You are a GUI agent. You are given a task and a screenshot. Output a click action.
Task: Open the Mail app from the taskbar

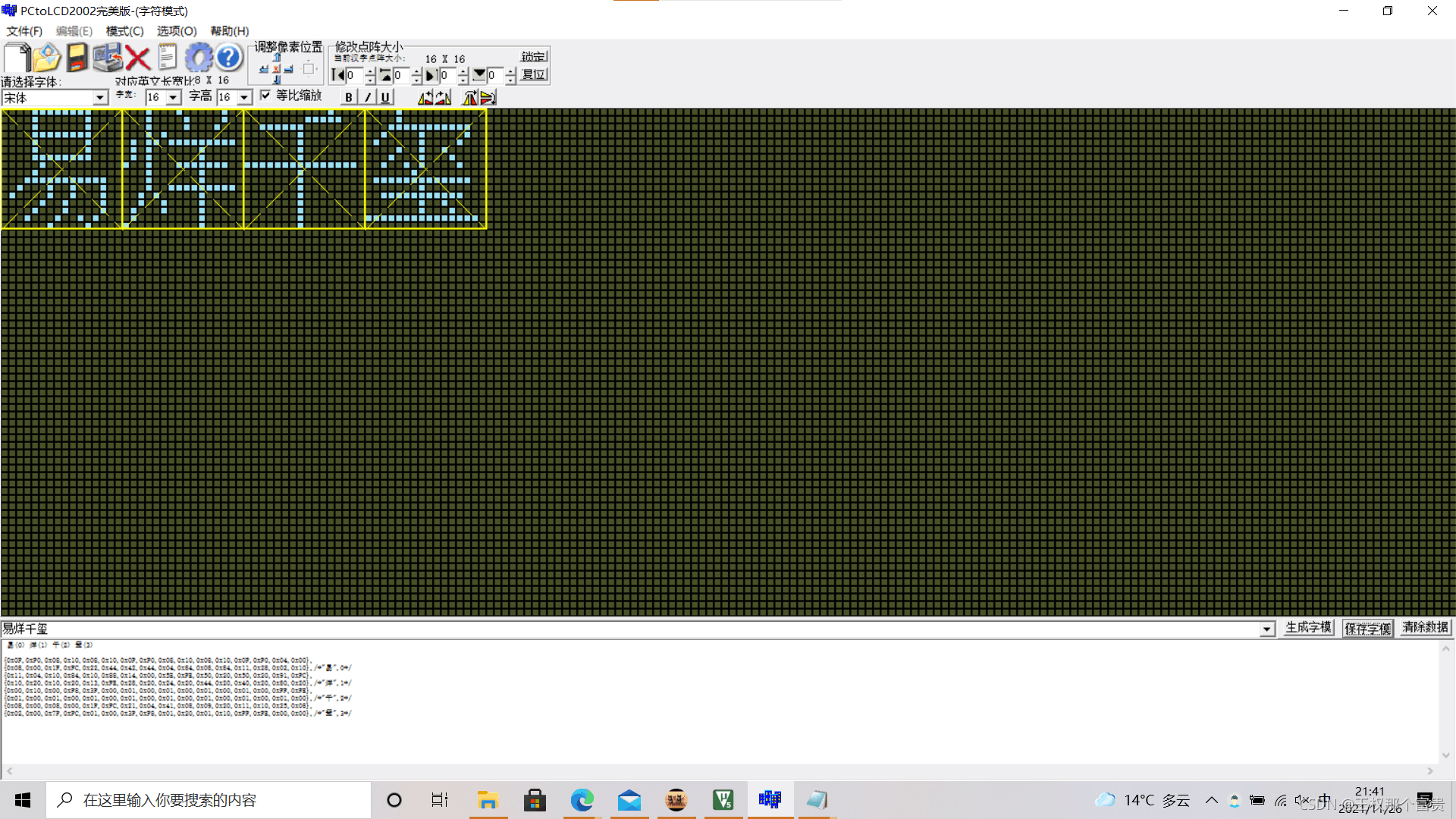[x=629, y=800]
